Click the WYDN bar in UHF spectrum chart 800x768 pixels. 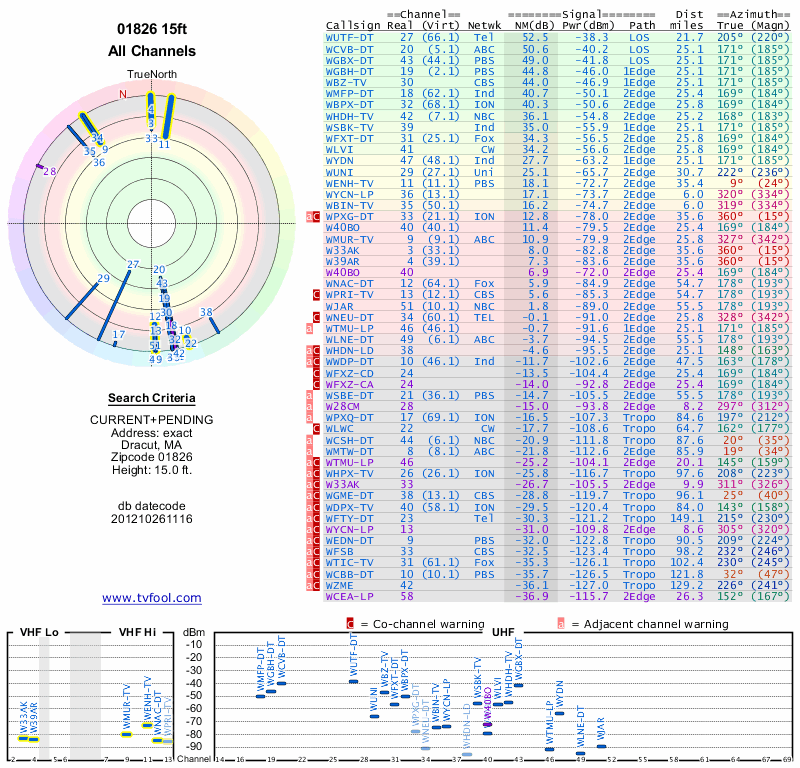click(x=560, y=713)
